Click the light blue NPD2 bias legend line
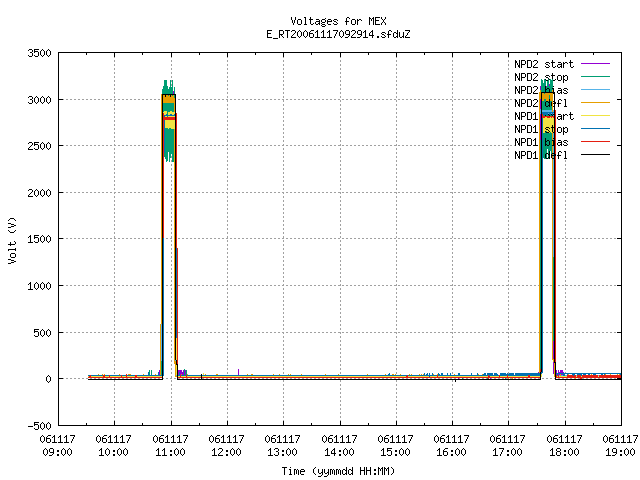This screenshot has height=480, width=640. (596, 90)
